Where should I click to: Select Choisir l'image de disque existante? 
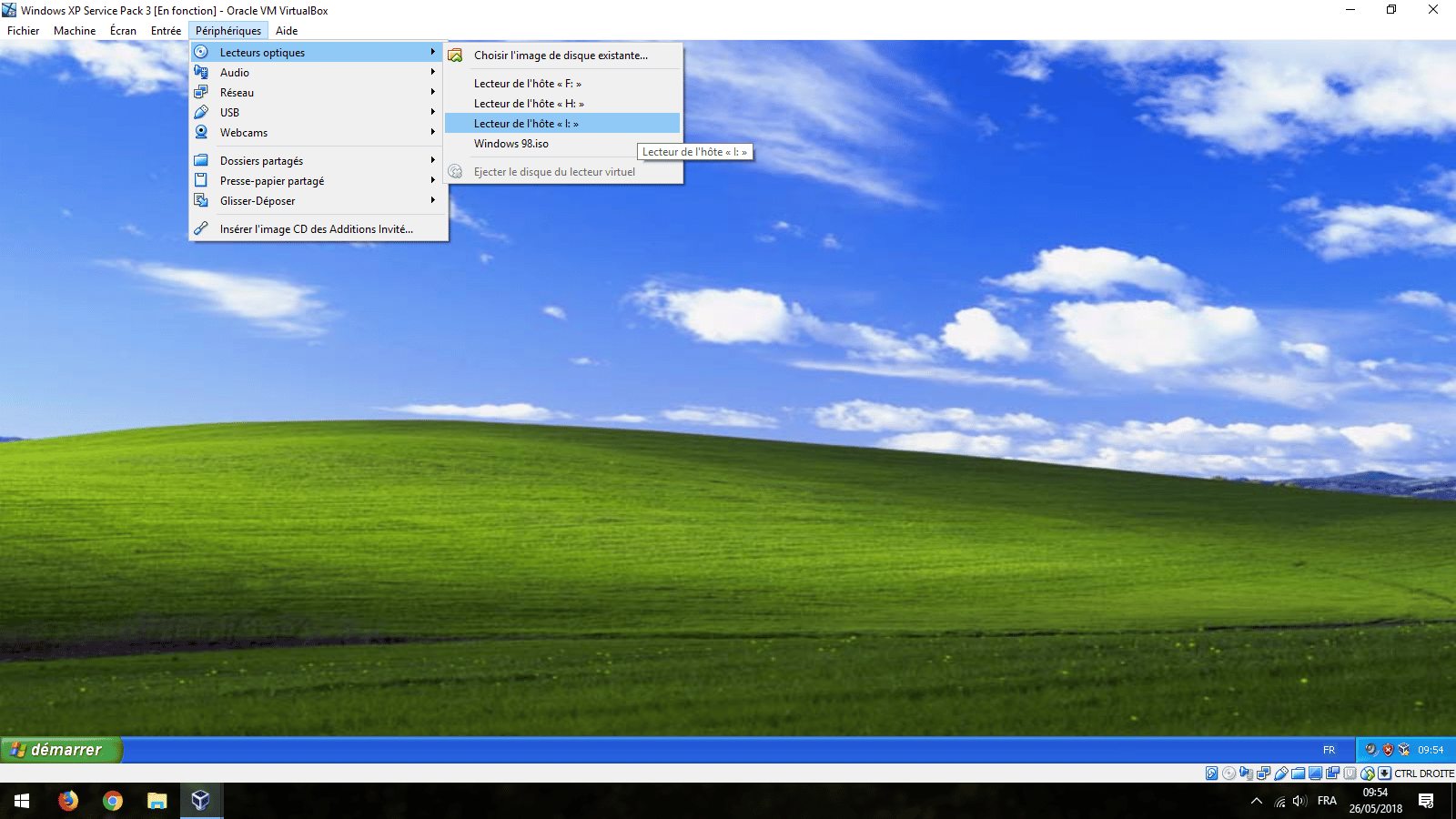pyautogui.click(x=562, y=55)
